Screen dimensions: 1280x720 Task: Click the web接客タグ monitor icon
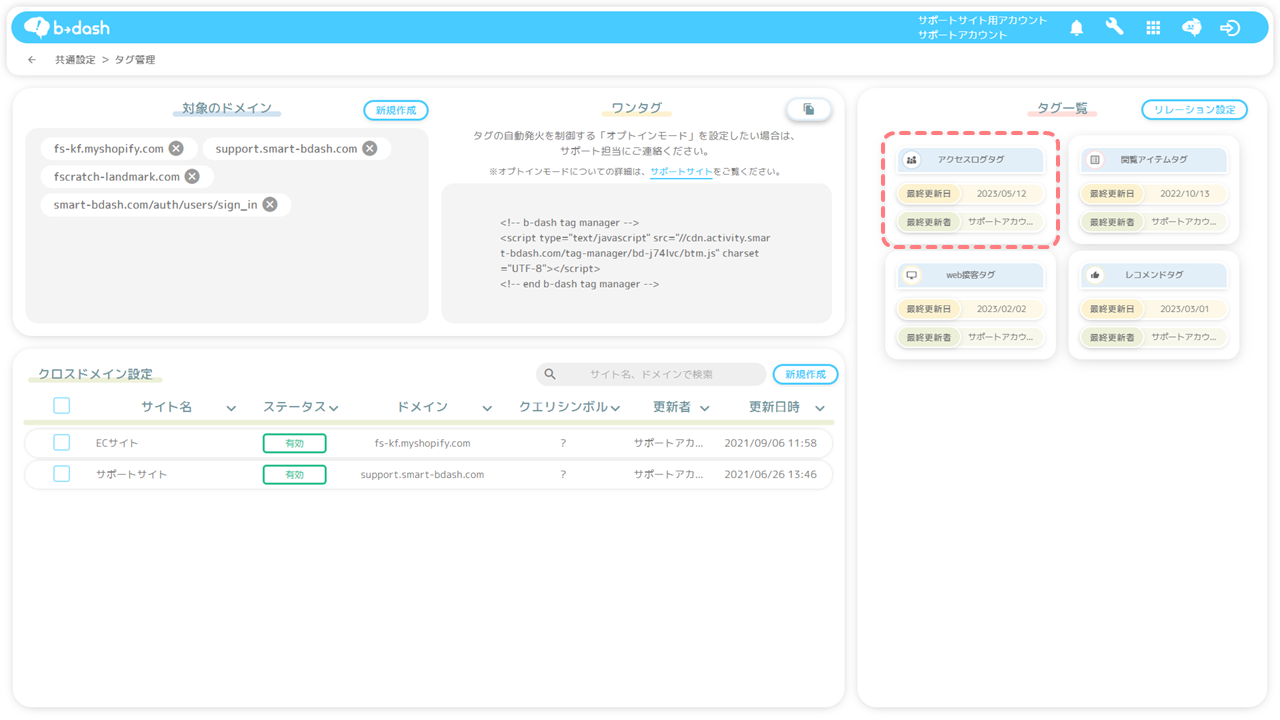pos(911,275)
